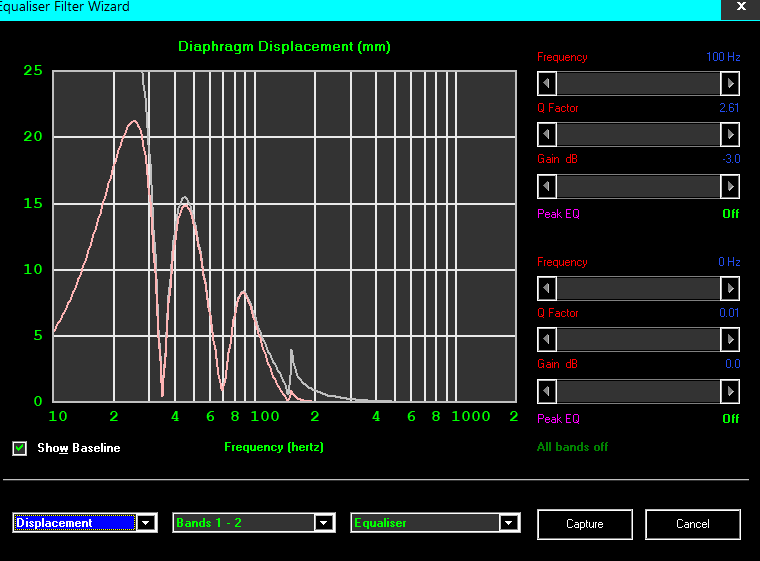Decrease band 2 Frequency with left arrow
The image size is (760, 561).
pos(547,289)
